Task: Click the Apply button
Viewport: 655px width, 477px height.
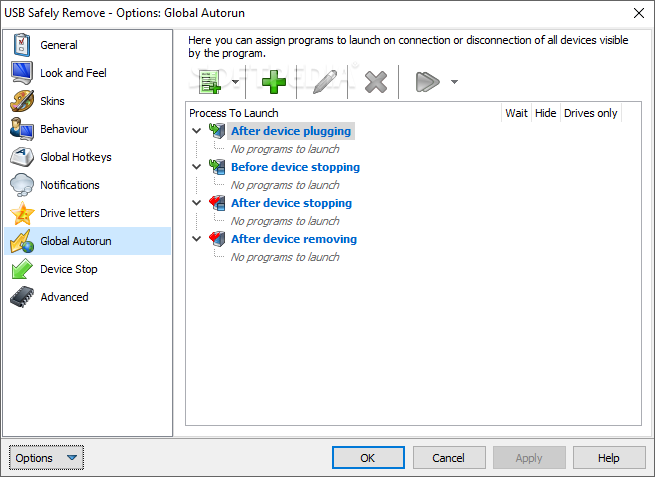Action: click(x=529, y=458)
